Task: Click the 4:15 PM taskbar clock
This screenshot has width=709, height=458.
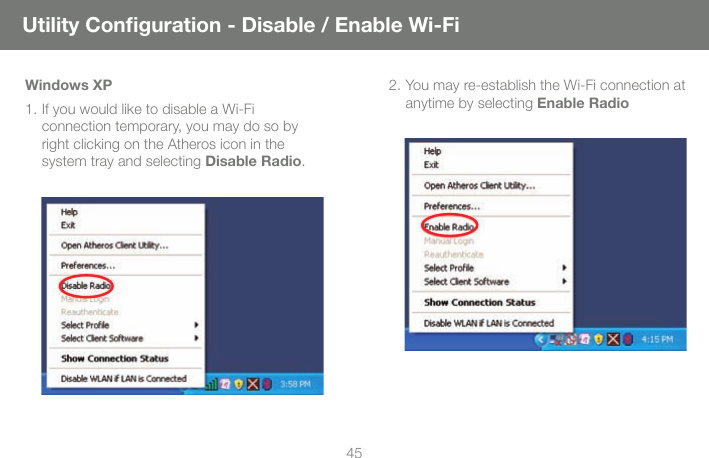Action: 657,339
